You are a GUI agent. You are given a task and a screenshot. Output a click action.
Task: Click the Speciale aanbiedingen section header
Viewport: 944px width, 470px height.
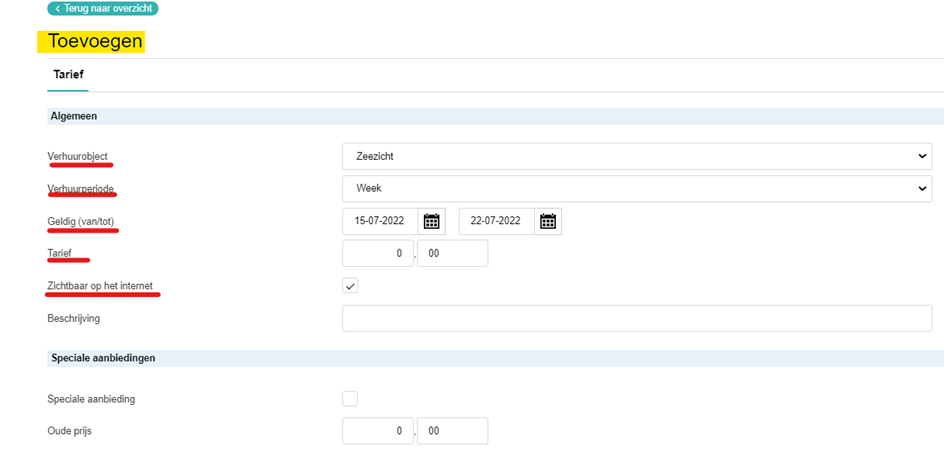point(495,358)
